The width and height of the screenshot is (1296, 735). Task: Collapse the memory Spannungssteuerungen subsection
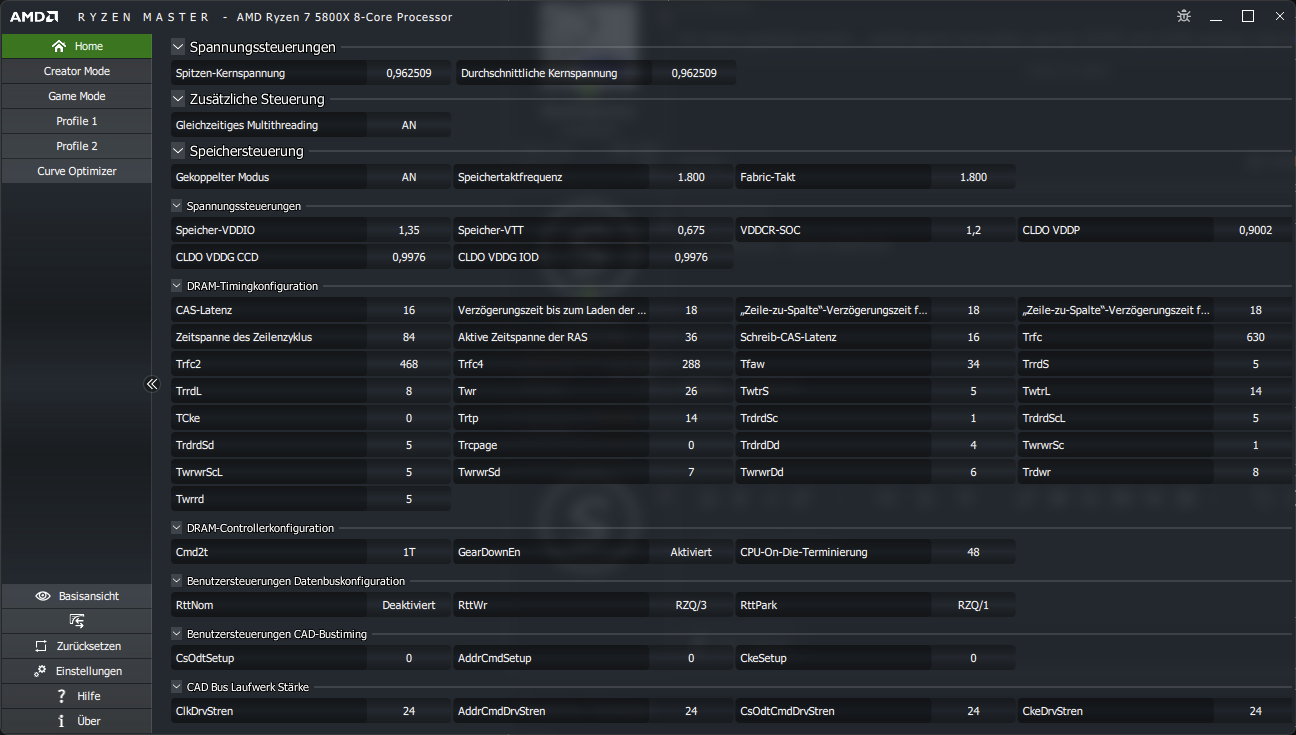177,206
